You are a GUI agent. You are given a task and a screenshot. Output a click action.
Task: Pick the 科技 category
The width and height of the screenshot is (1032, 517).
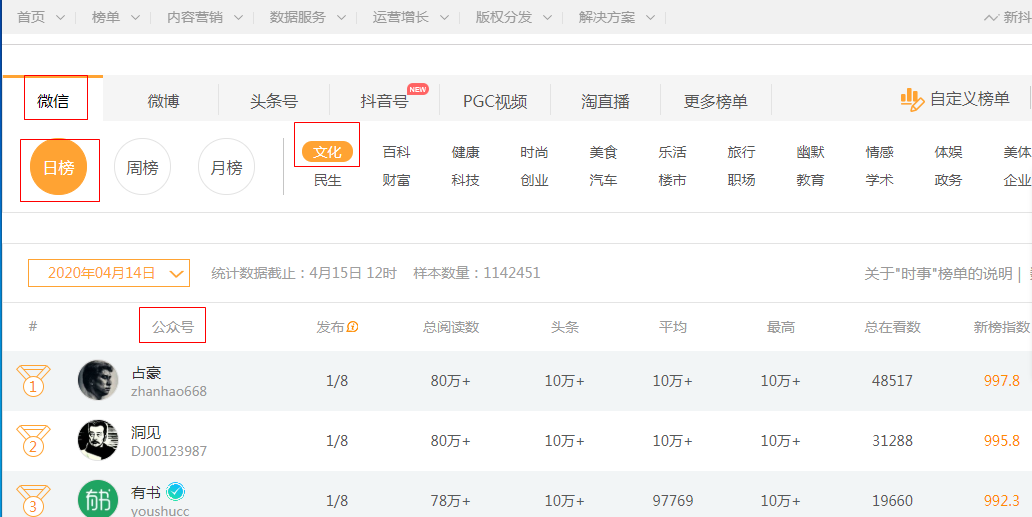click(x=465, y=180)
